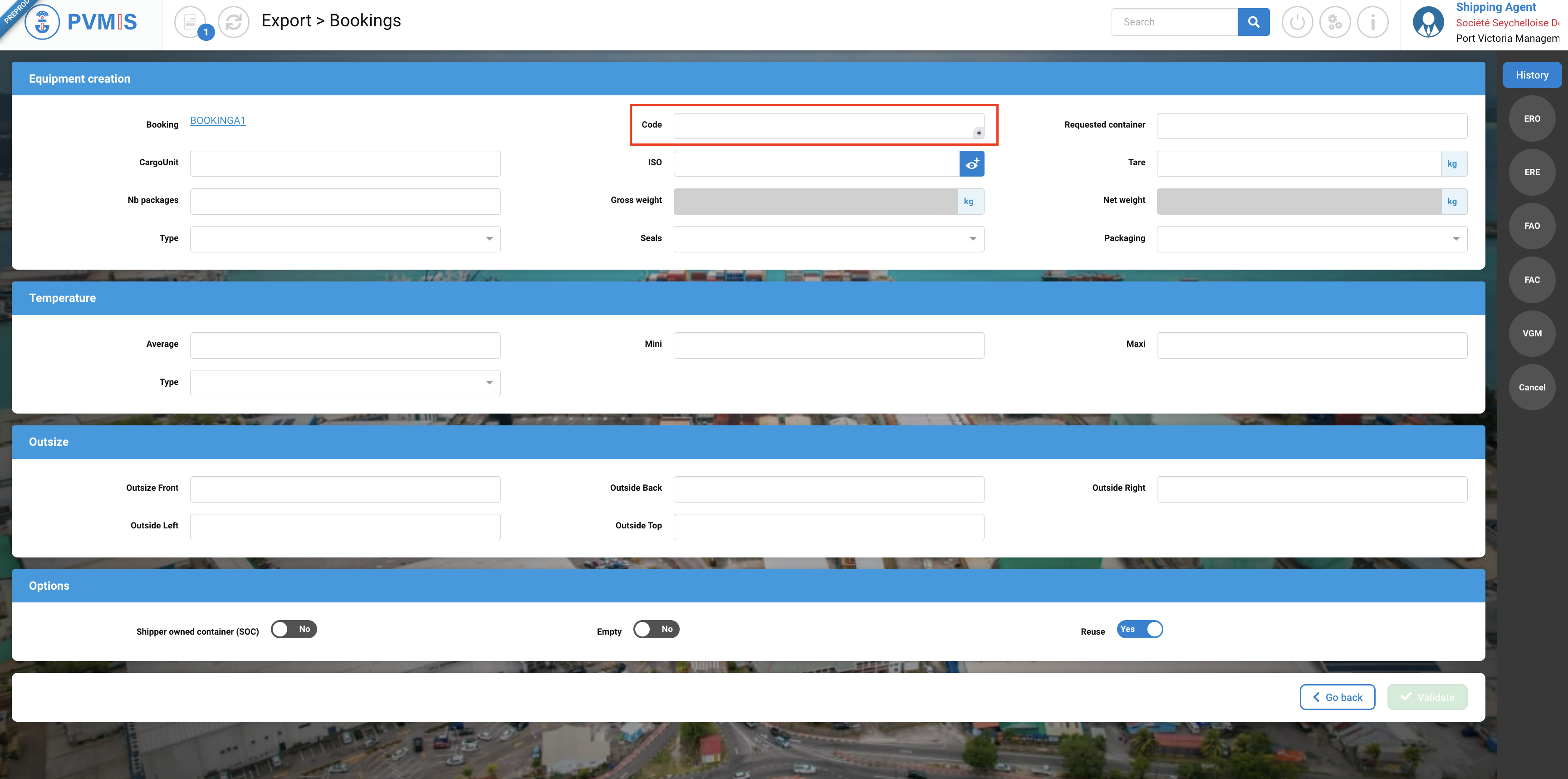Open the History tab

click(x=1532, y=75)
